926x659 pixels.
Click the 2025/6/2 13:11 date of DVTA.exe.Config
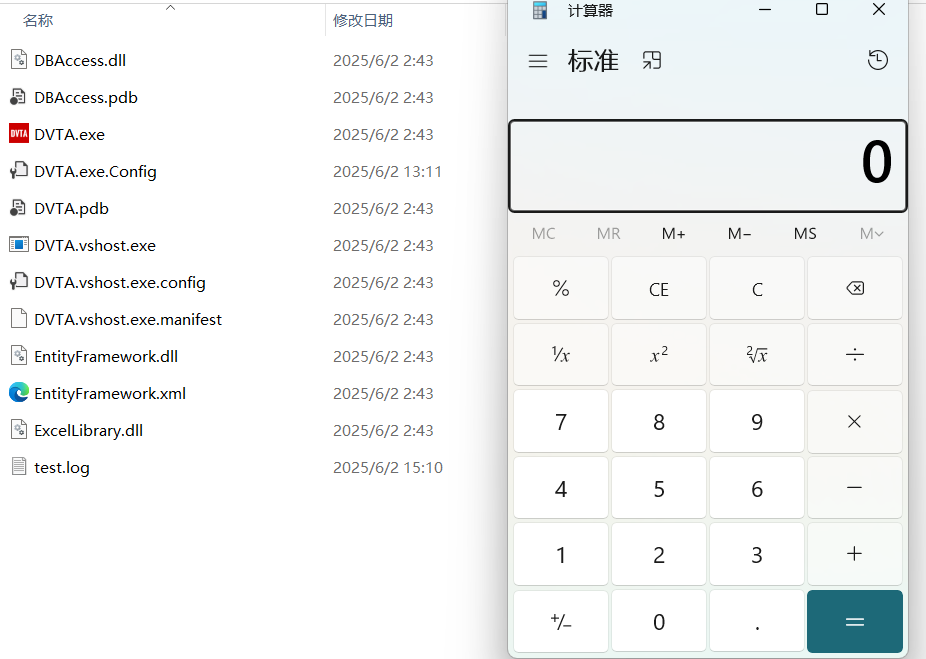[x=387, y=172]
